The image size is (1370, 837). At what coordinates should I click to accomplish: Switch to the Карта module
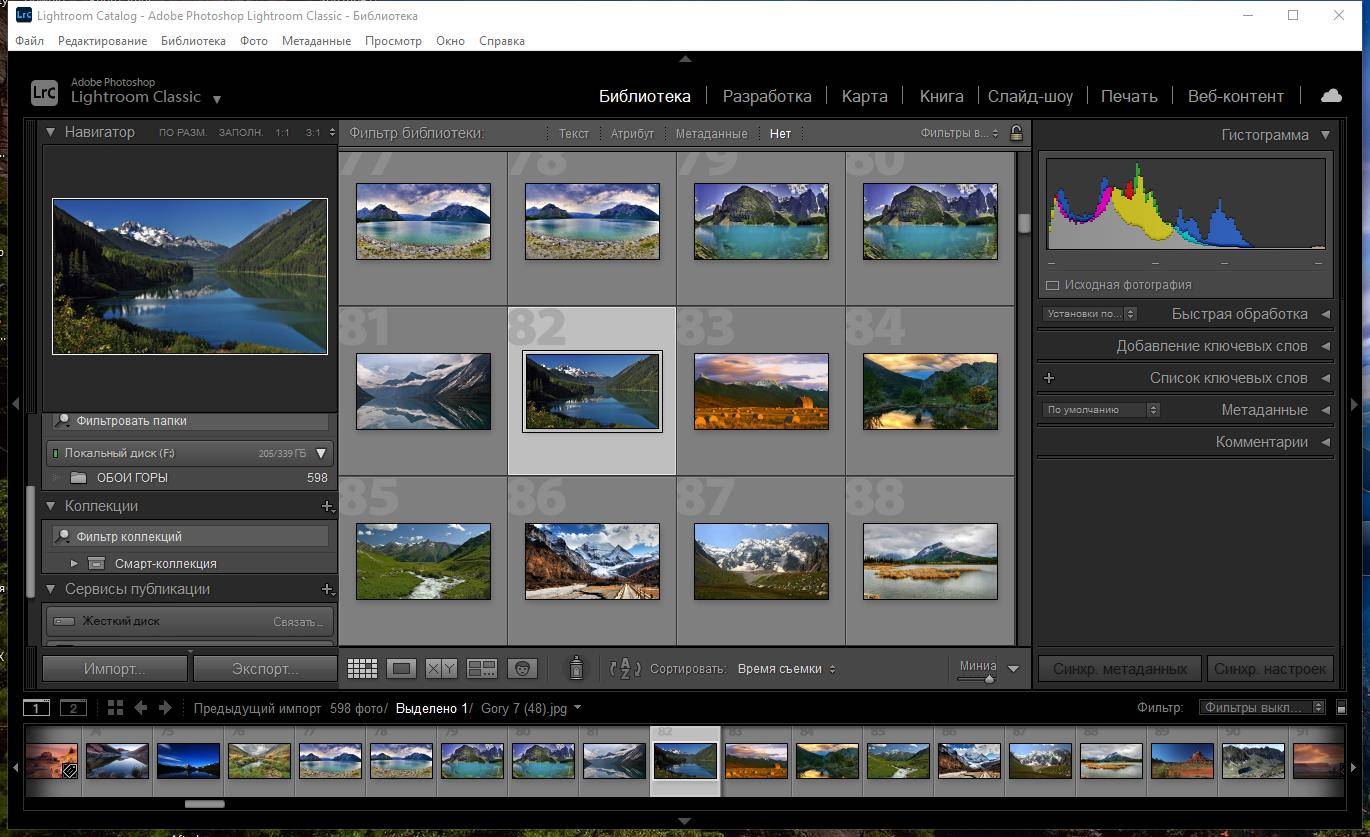[864, 96]
